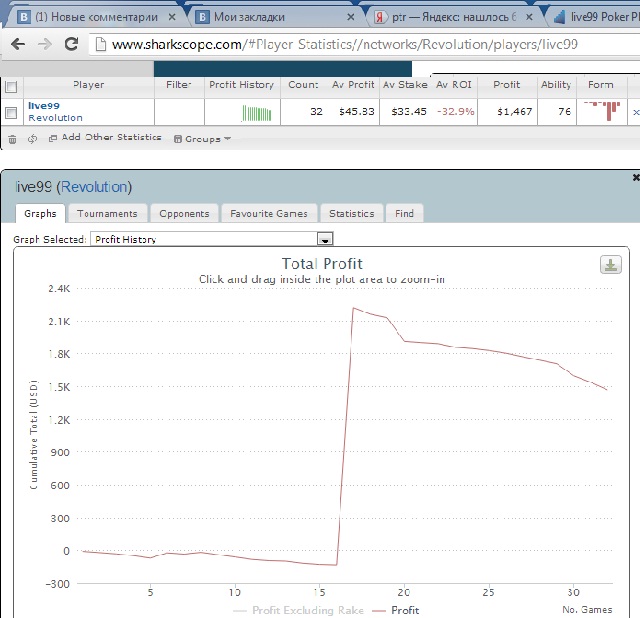Open the Groups dropdown menu
Screen dimensions: 640x618
(202, 139)
